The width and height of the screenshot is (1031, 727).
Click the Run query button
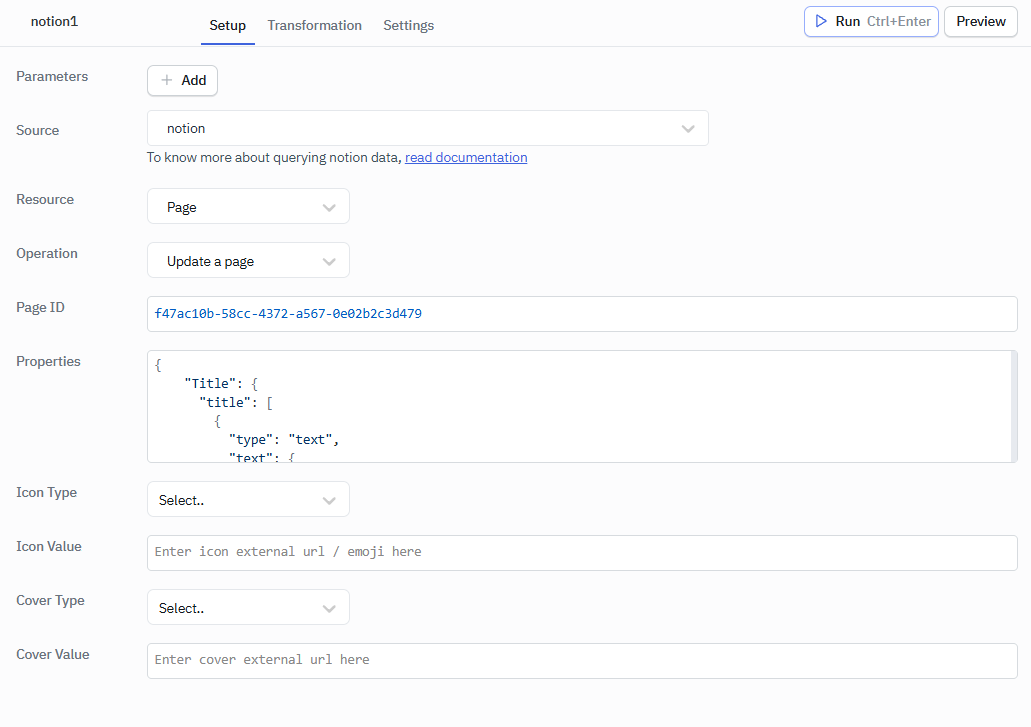[x=871, y=21]
